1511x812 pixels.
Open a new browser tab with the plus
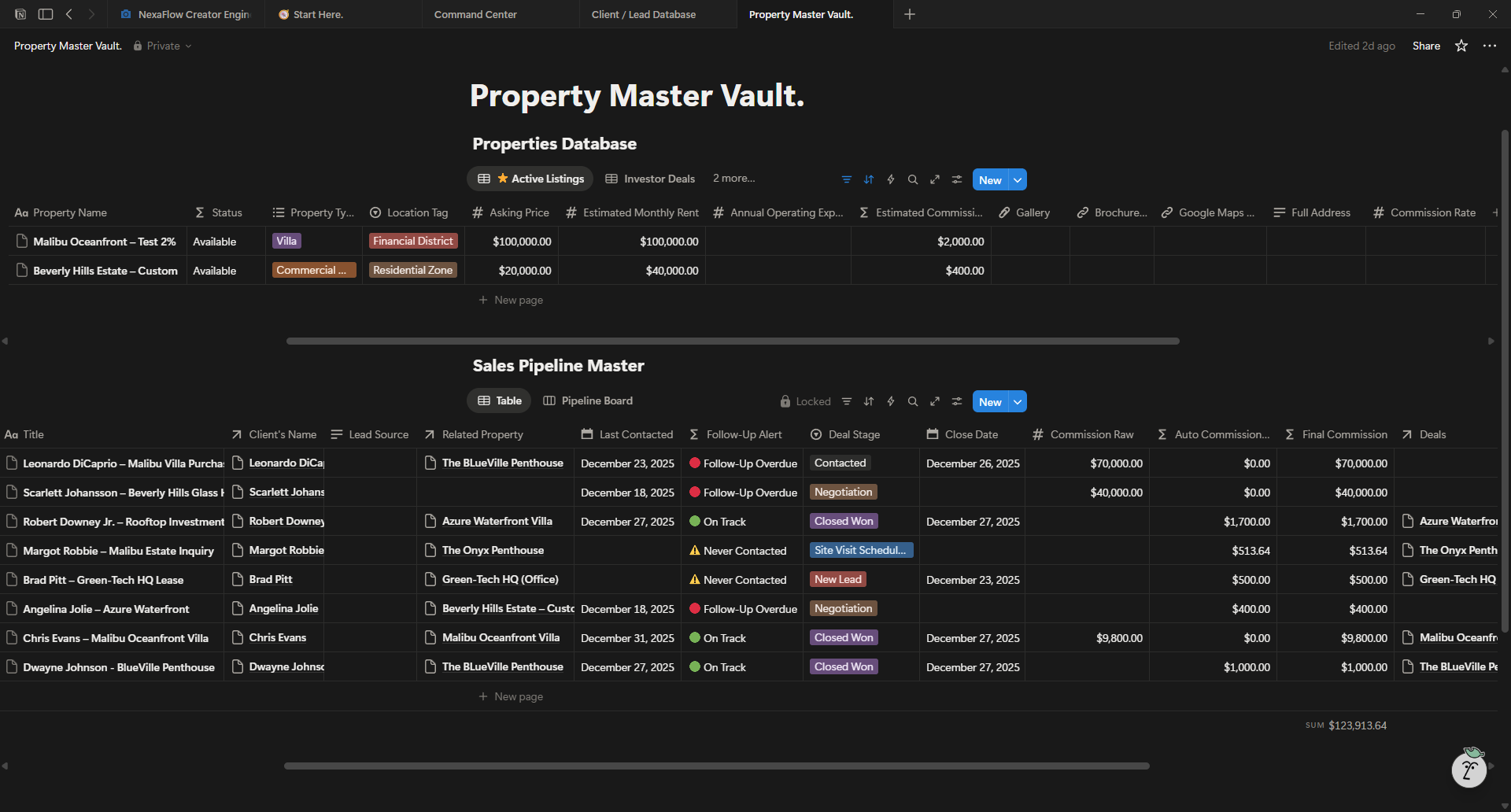910,14
